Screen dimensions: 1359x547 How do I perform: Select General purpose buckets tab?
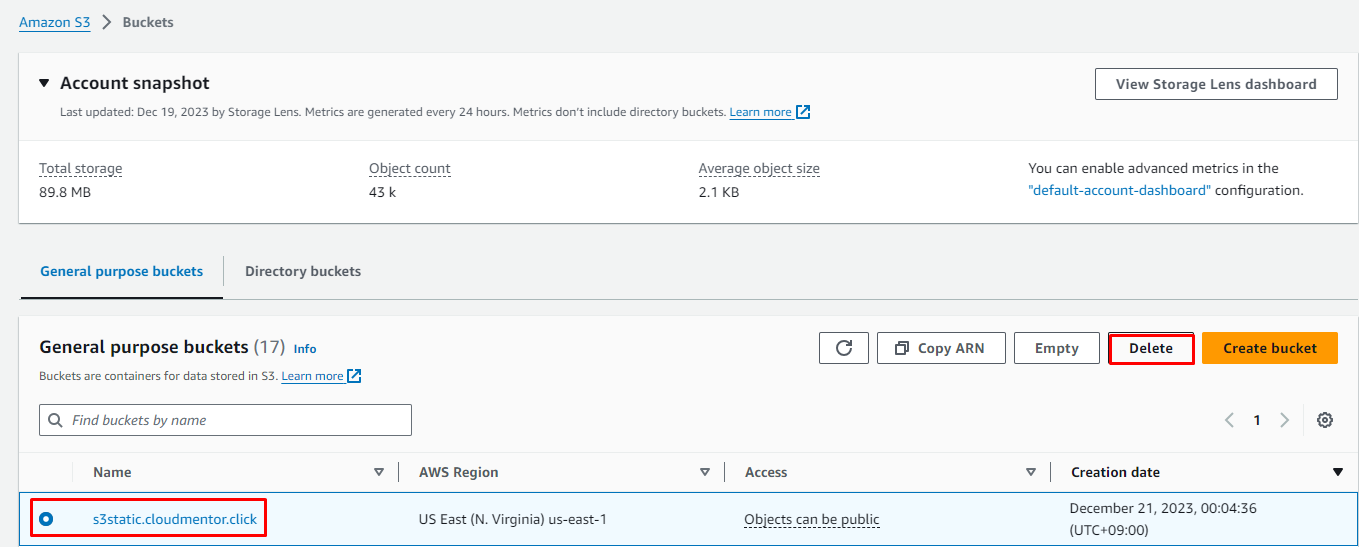[x=121, y=271]
